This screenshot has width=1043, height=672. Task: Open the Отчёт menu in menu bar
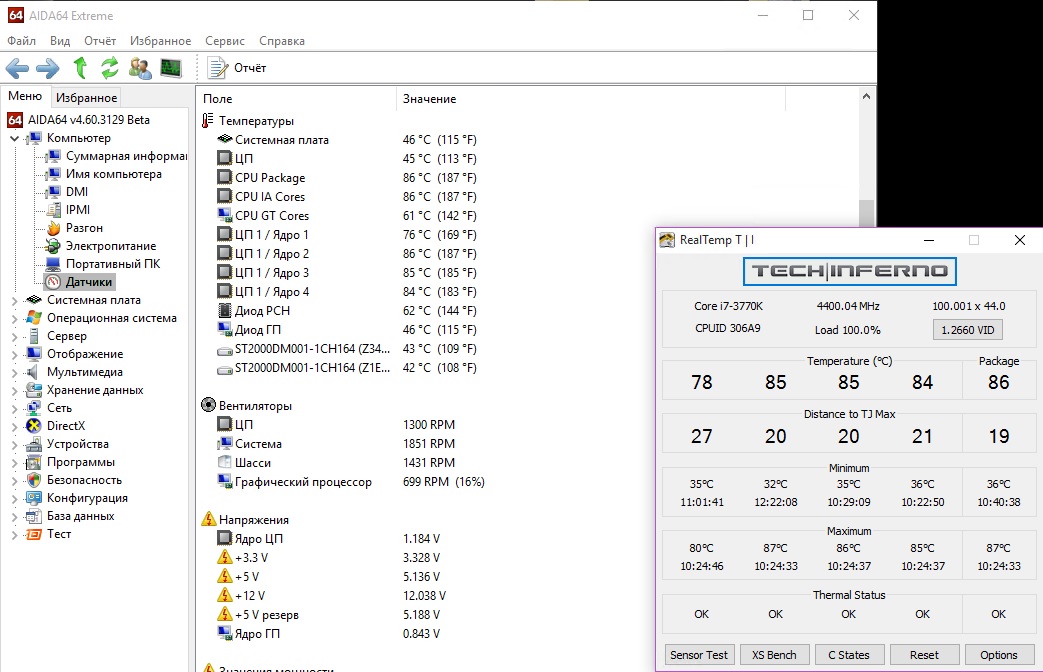pos(100,41)
